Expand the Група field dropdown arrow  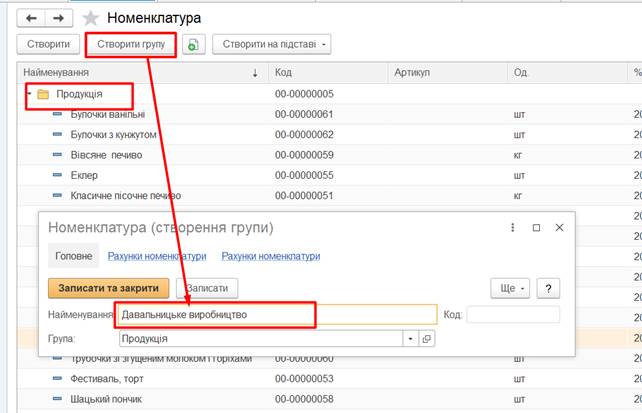(410, 339)
